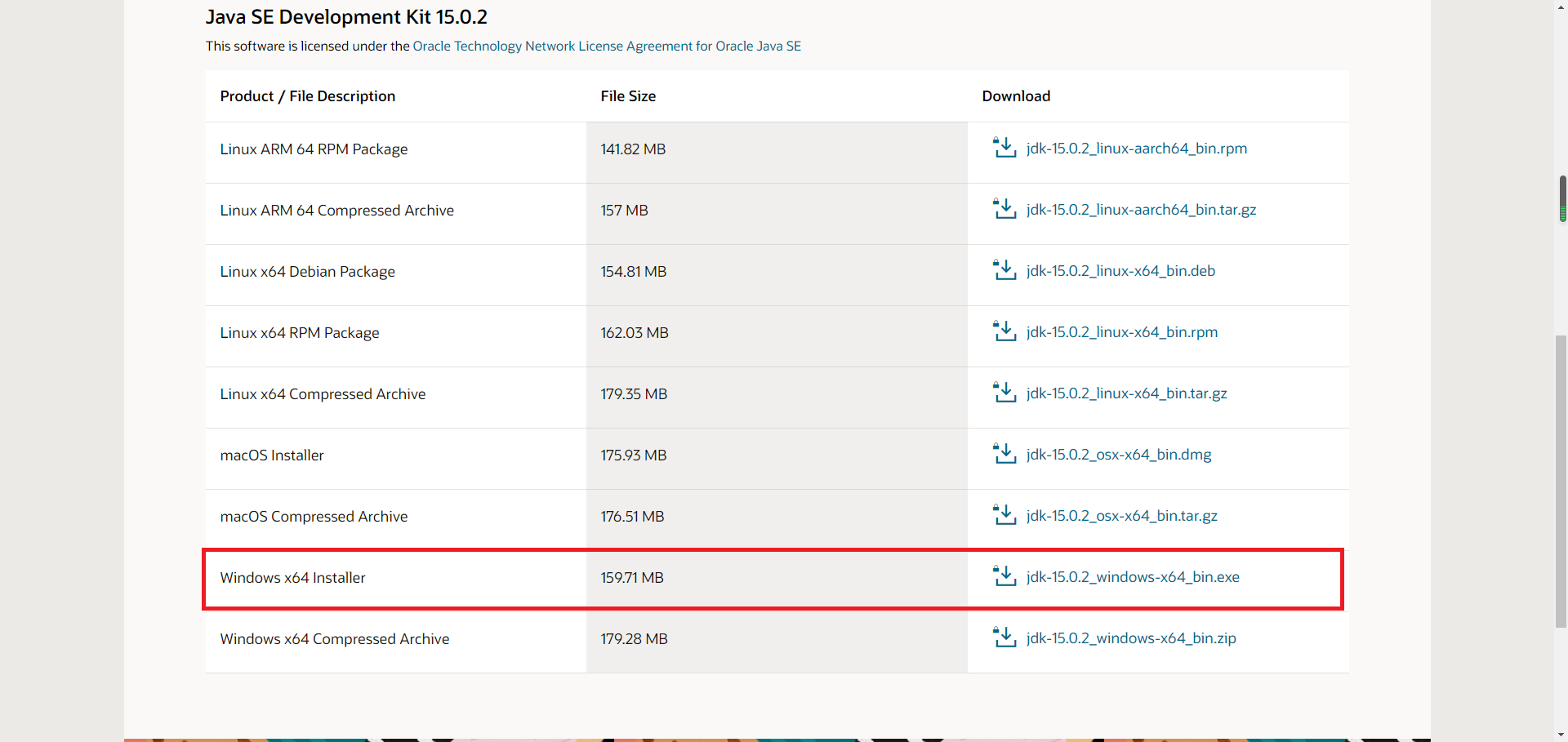Click the 179.35 MB file size cell

(777, 398)
